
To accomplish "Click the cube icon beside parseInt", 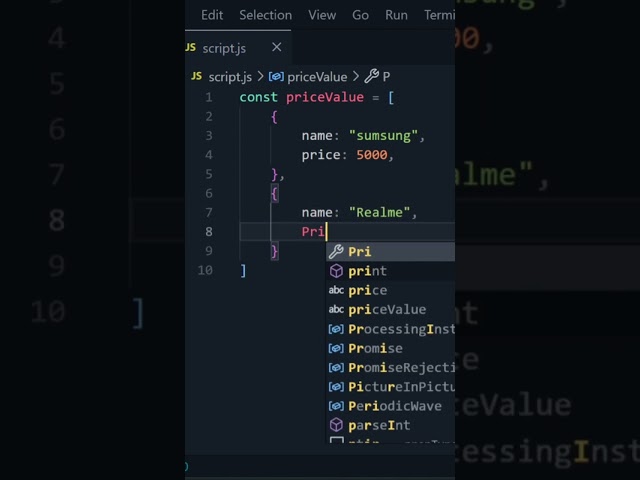I will (x=336, y=425).
